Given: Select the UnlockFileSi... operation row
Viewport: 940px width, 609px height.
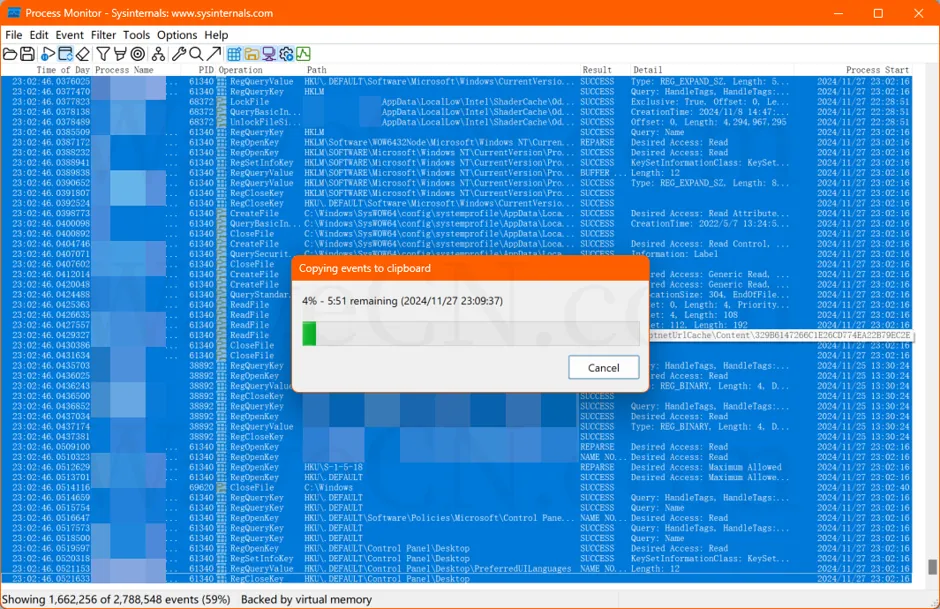Looking at the screenshot, I should [x=456, y=122].
